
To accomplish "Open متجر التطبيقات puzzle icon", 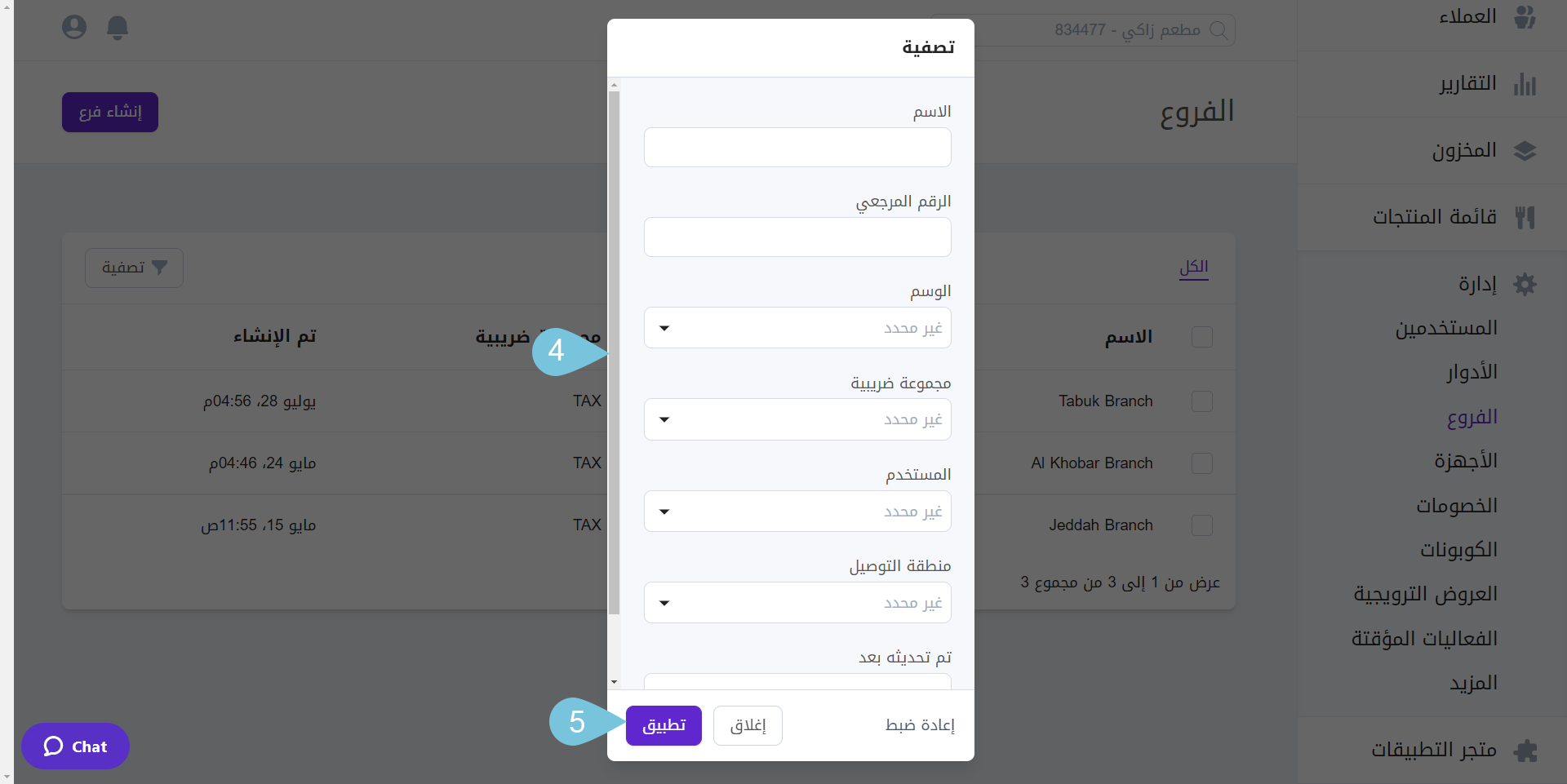I will (x=1525, y=750).
